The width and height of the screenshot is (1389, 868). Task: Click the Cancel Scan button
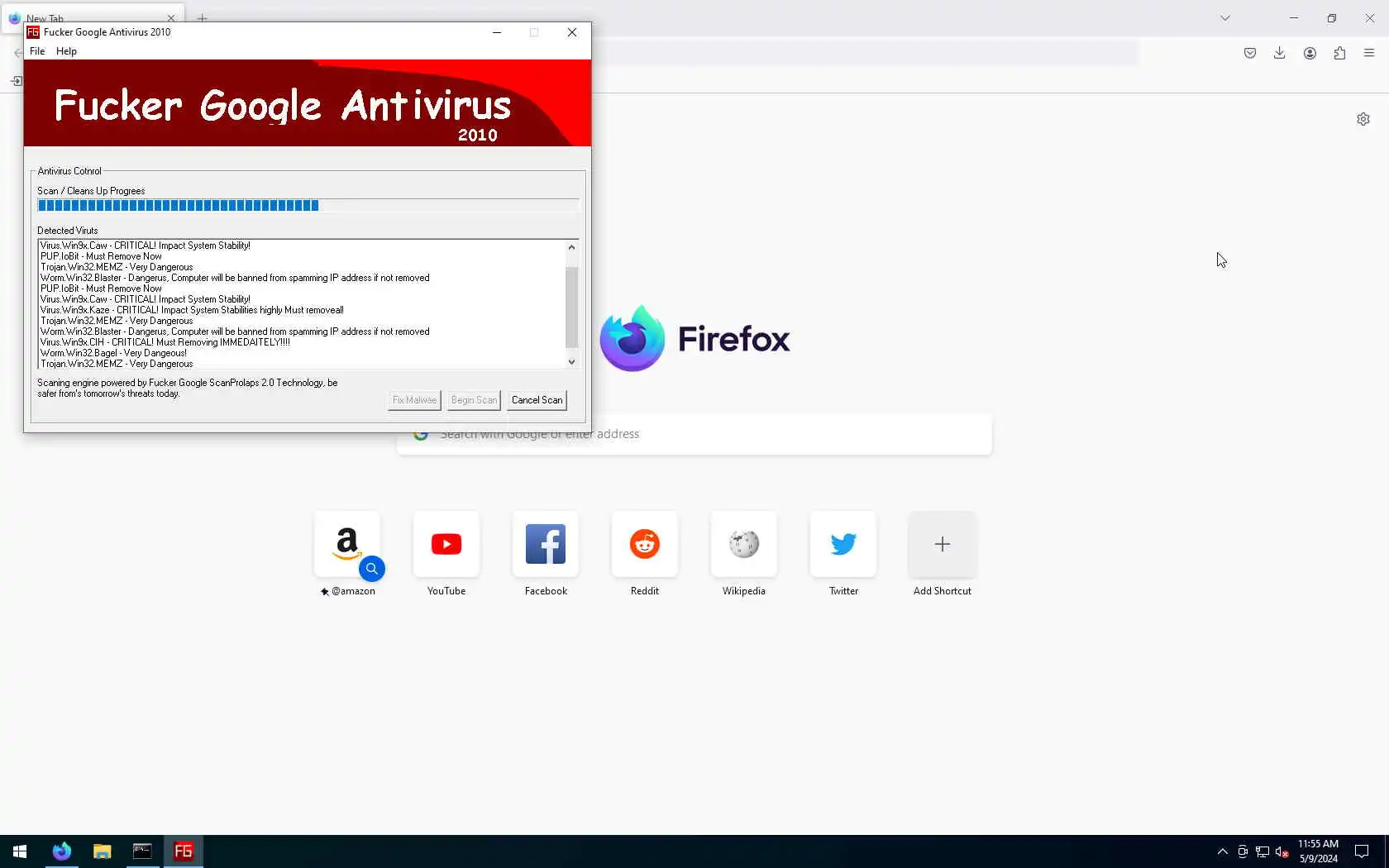pyautogui.click(x=537, y=400)
